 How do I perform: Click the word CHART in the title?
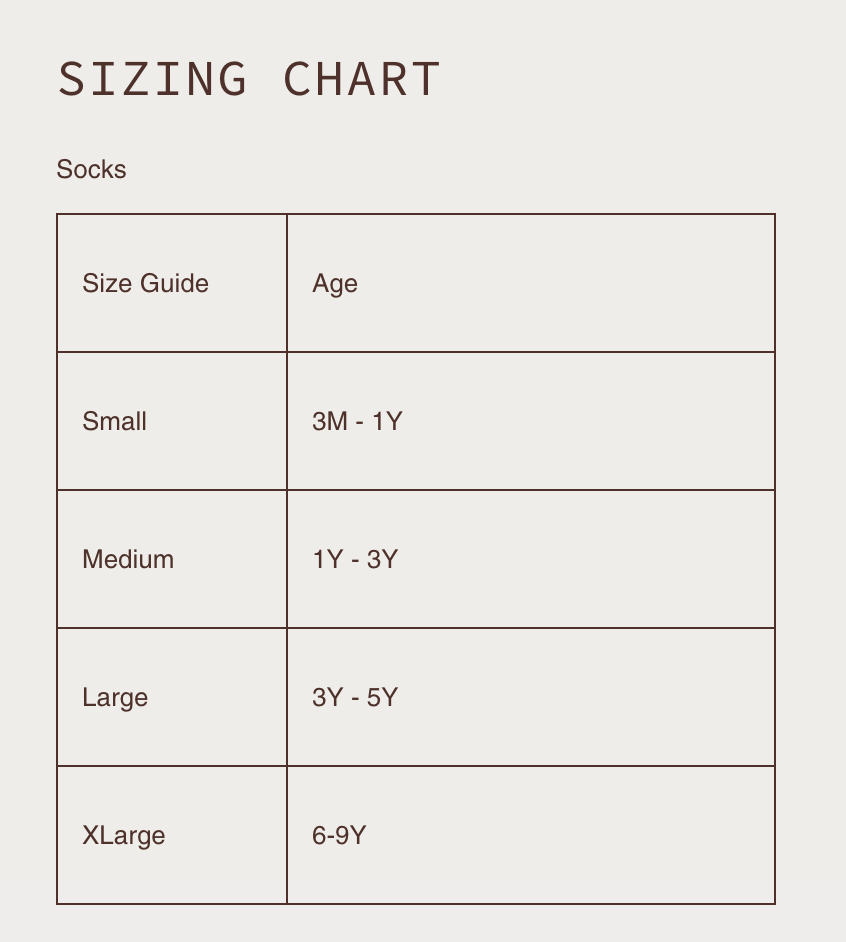tap(361, 80)
